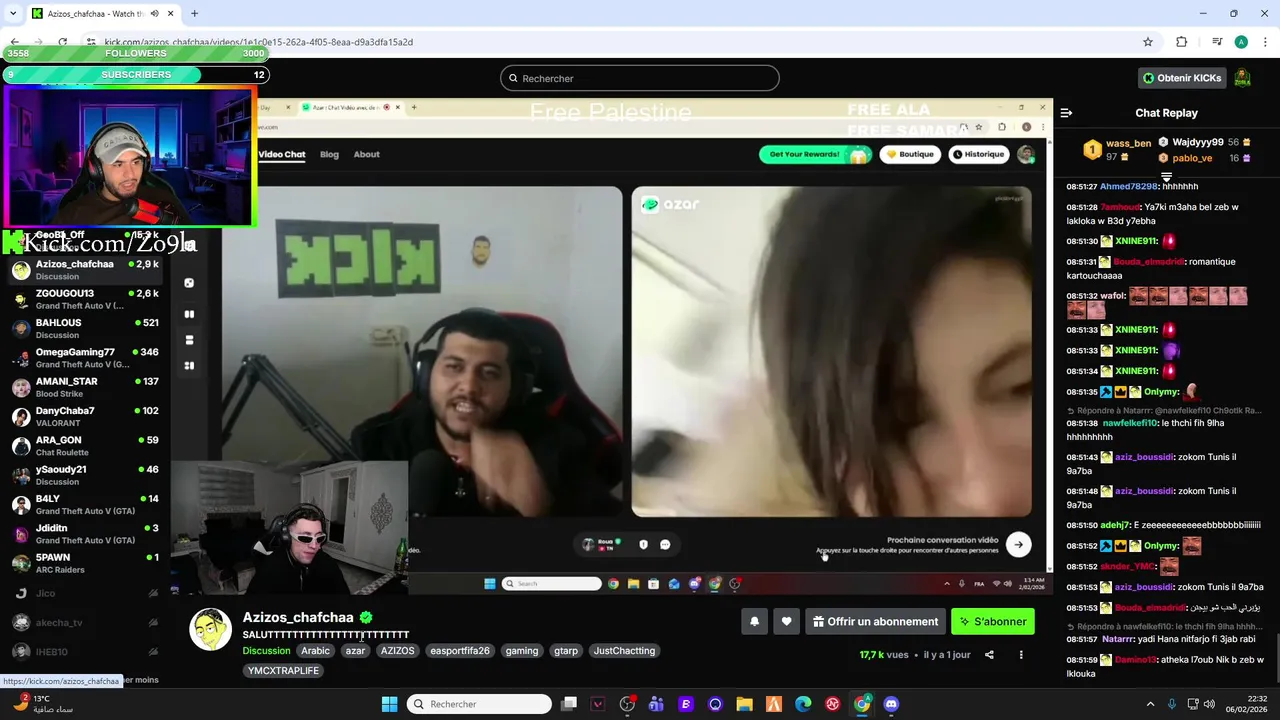
Task: Open the Chrome extensions puzzle icon
Action: click(x=1181, y=42)
